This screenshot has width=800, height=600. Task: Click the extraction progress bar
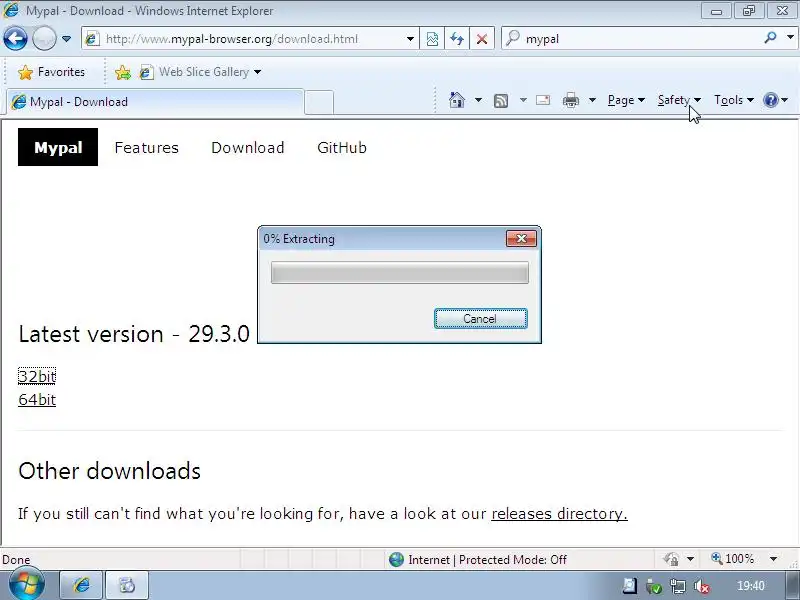(399, 272)
